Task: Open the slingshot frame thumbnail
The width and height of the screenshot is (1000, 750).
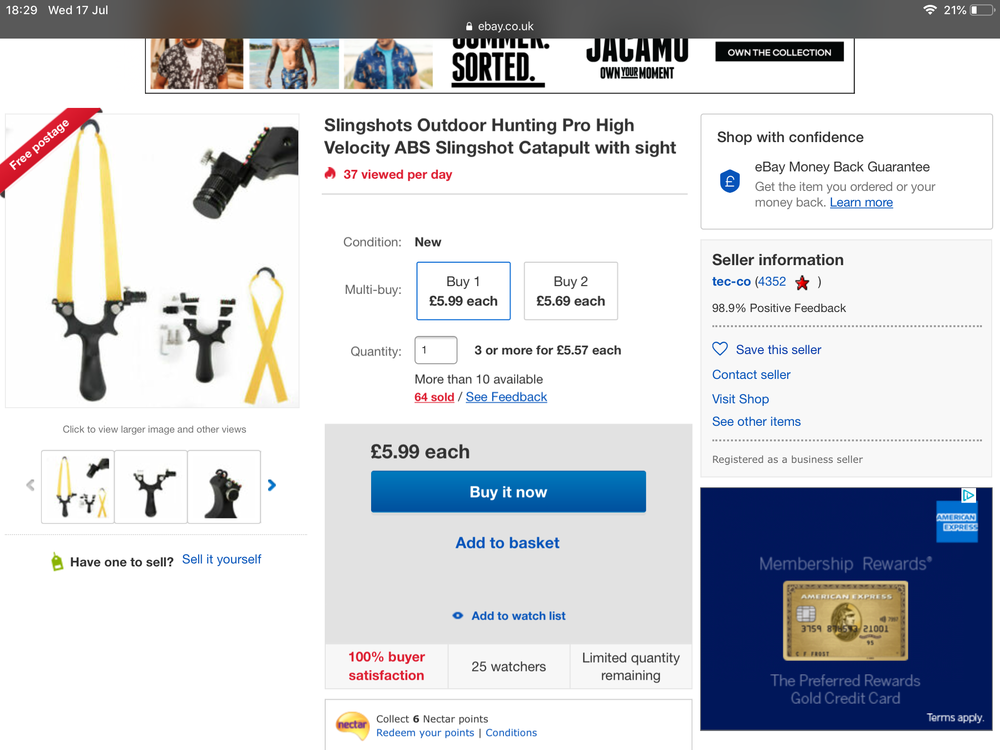Action: click(151, 487)
